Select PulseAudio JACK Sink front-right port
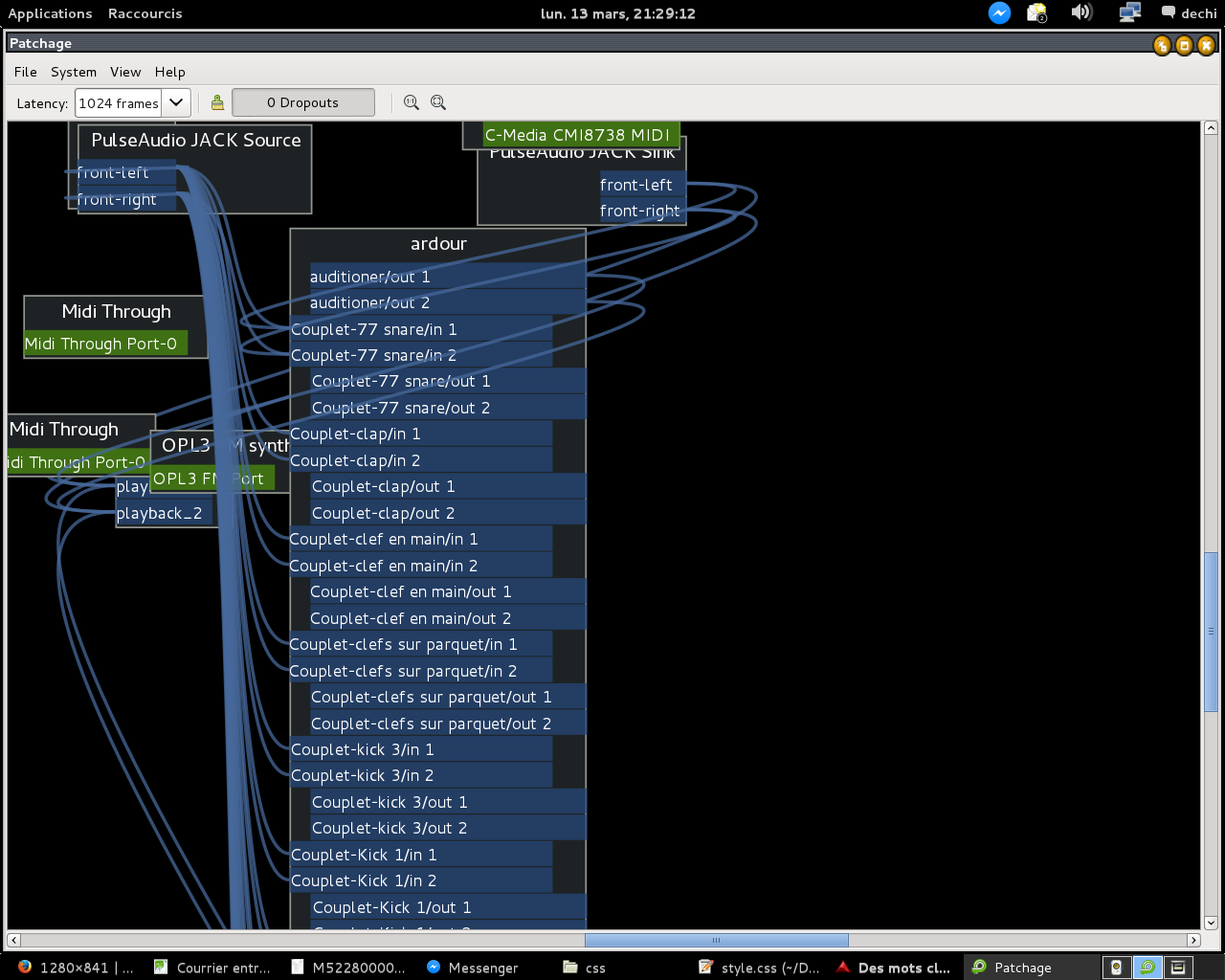1225x980 pixels. click(x=641, y=211)
